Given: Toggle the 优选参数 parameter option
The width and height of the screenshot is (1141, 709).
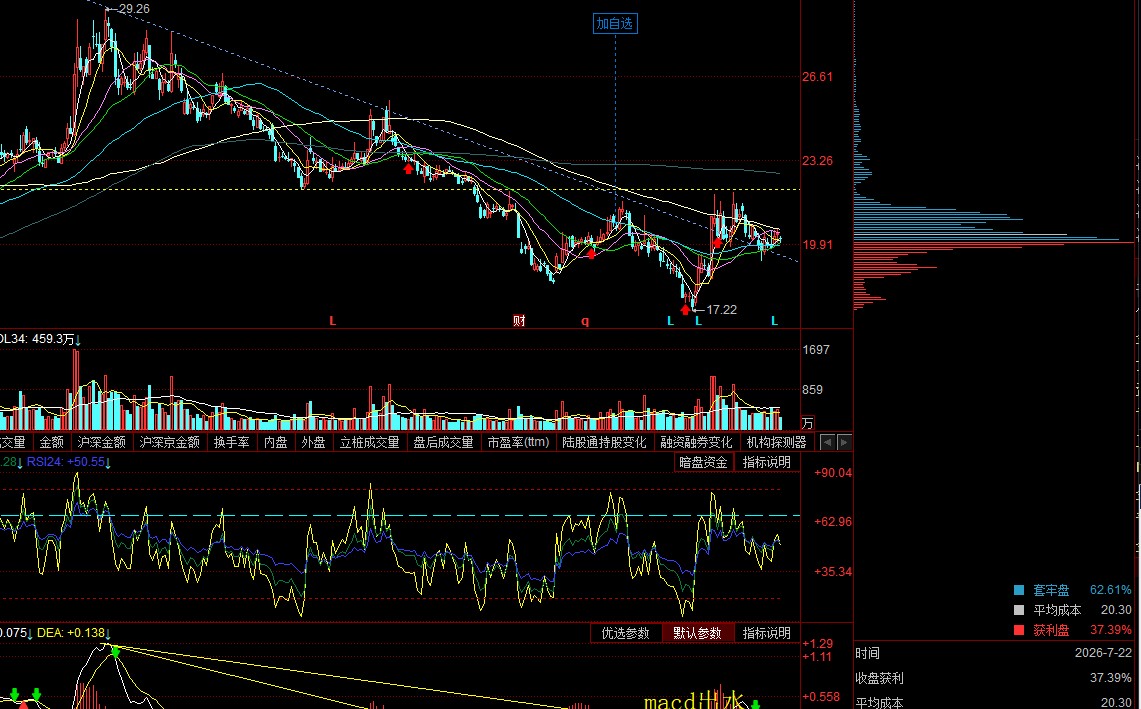Looking at the screenshot, I should 626,633.
